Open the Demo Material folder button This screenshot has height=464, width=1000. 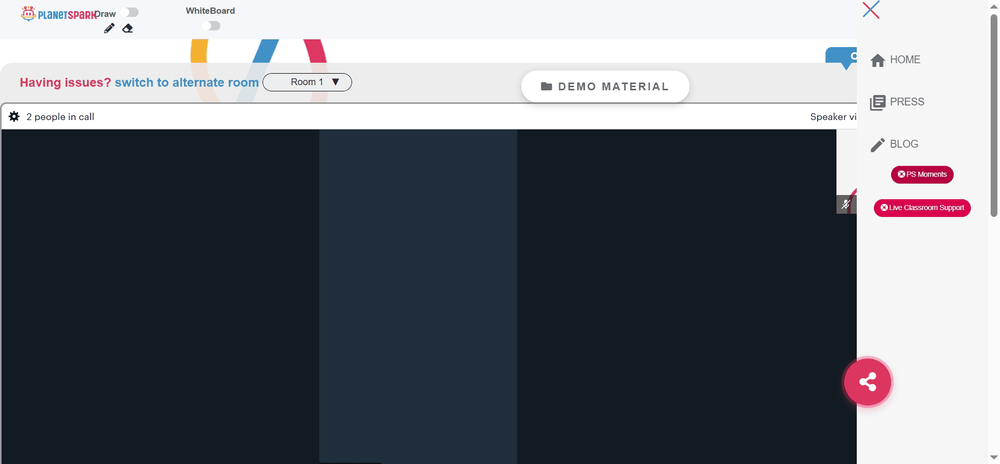click(605, 86)
